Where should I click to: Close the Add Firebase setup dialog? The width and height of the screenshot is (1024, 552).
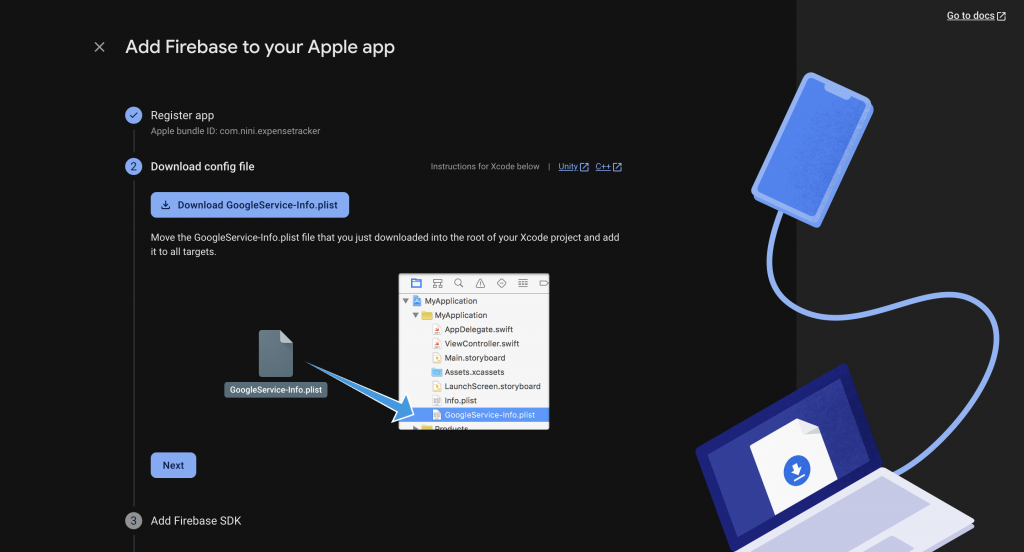tap(99, 47)
